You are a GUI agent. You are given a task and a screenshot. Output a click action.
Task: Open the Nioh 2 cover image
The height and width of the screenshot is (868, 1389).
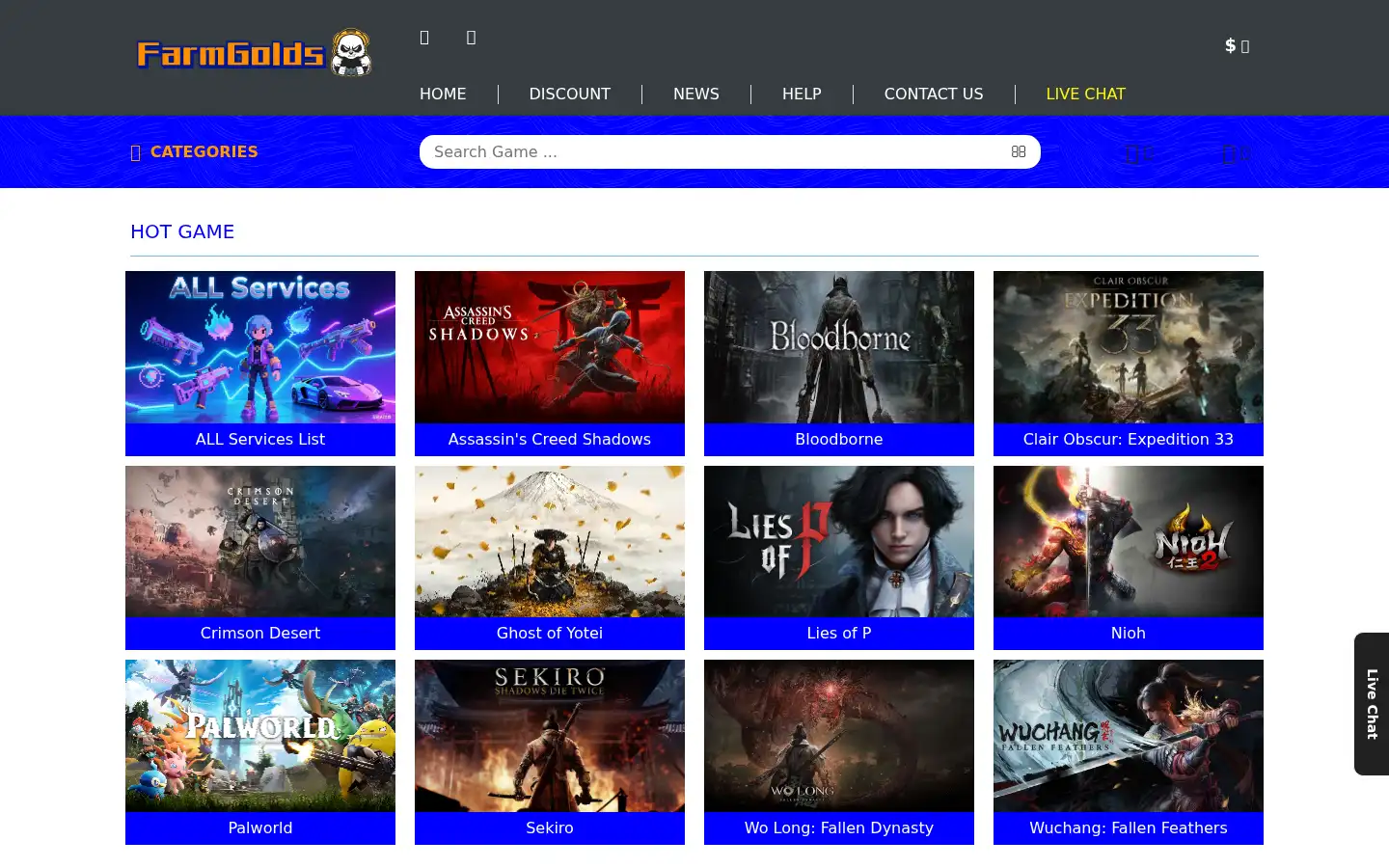(x=1129, y=541)
